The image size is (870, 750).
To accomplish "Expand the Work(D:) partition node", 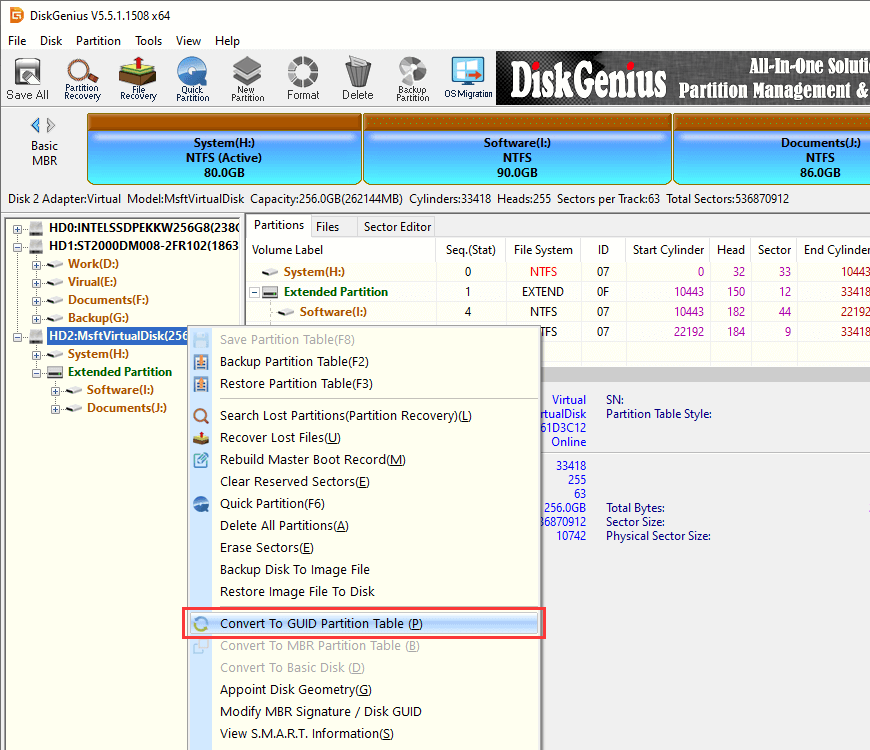I will click(x=37, y=264).
